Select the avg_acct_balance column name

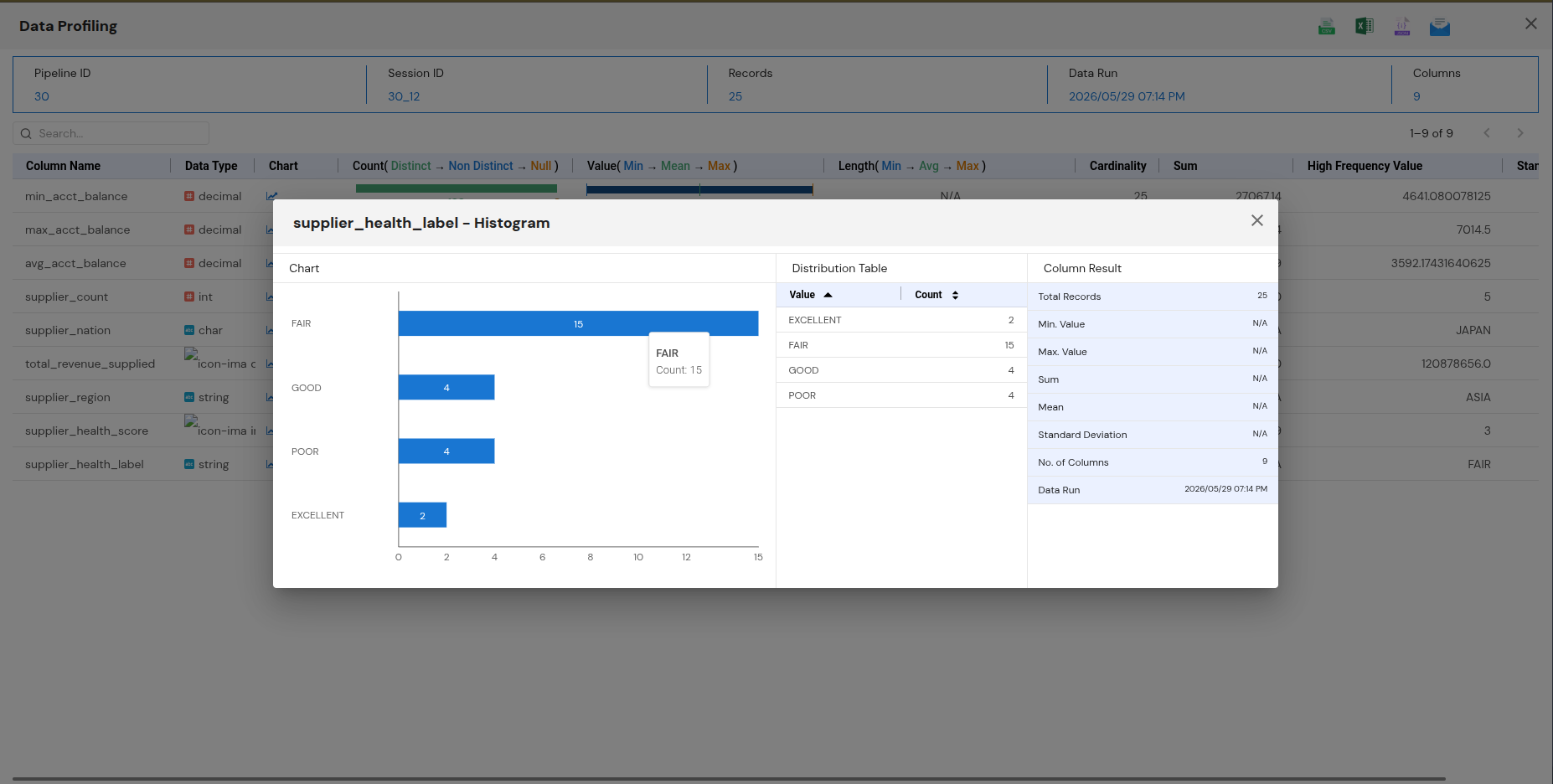75,263
